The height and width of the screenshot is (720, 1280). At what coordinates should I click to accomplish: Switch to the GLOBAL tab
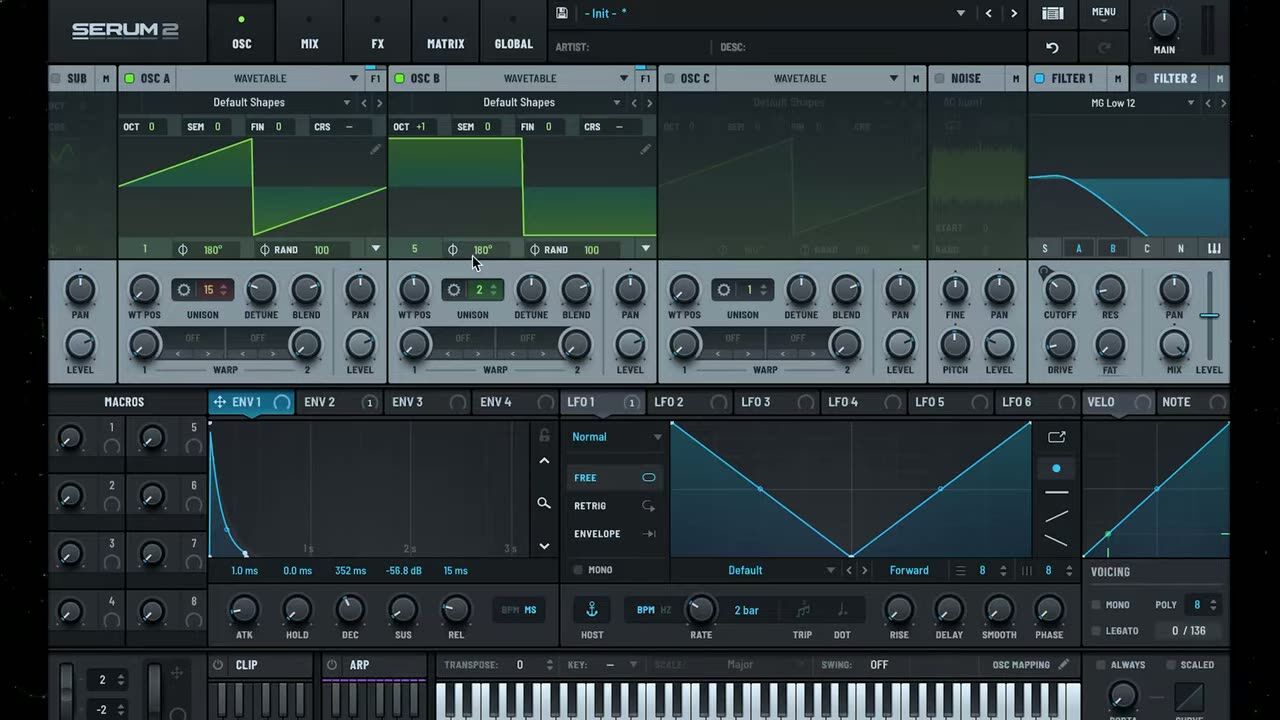514,32
